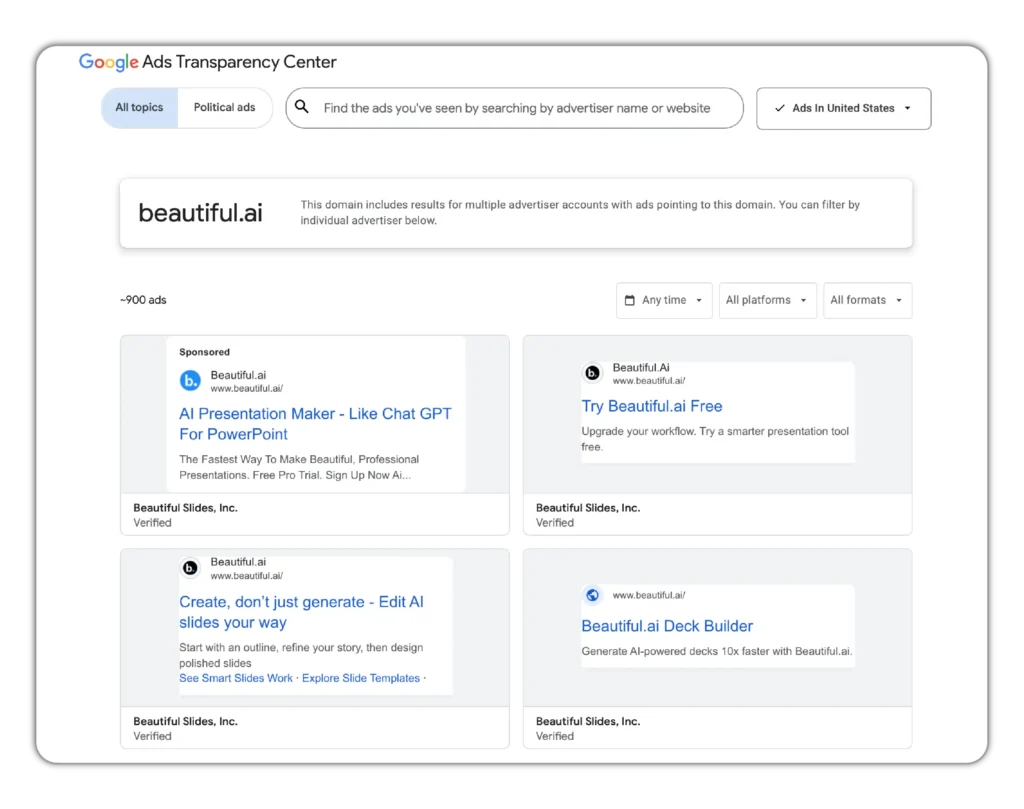Click Verified label under AI Presentation Maker ad
The width and height of the screenshot is (1024, 809).
[152, 523]
